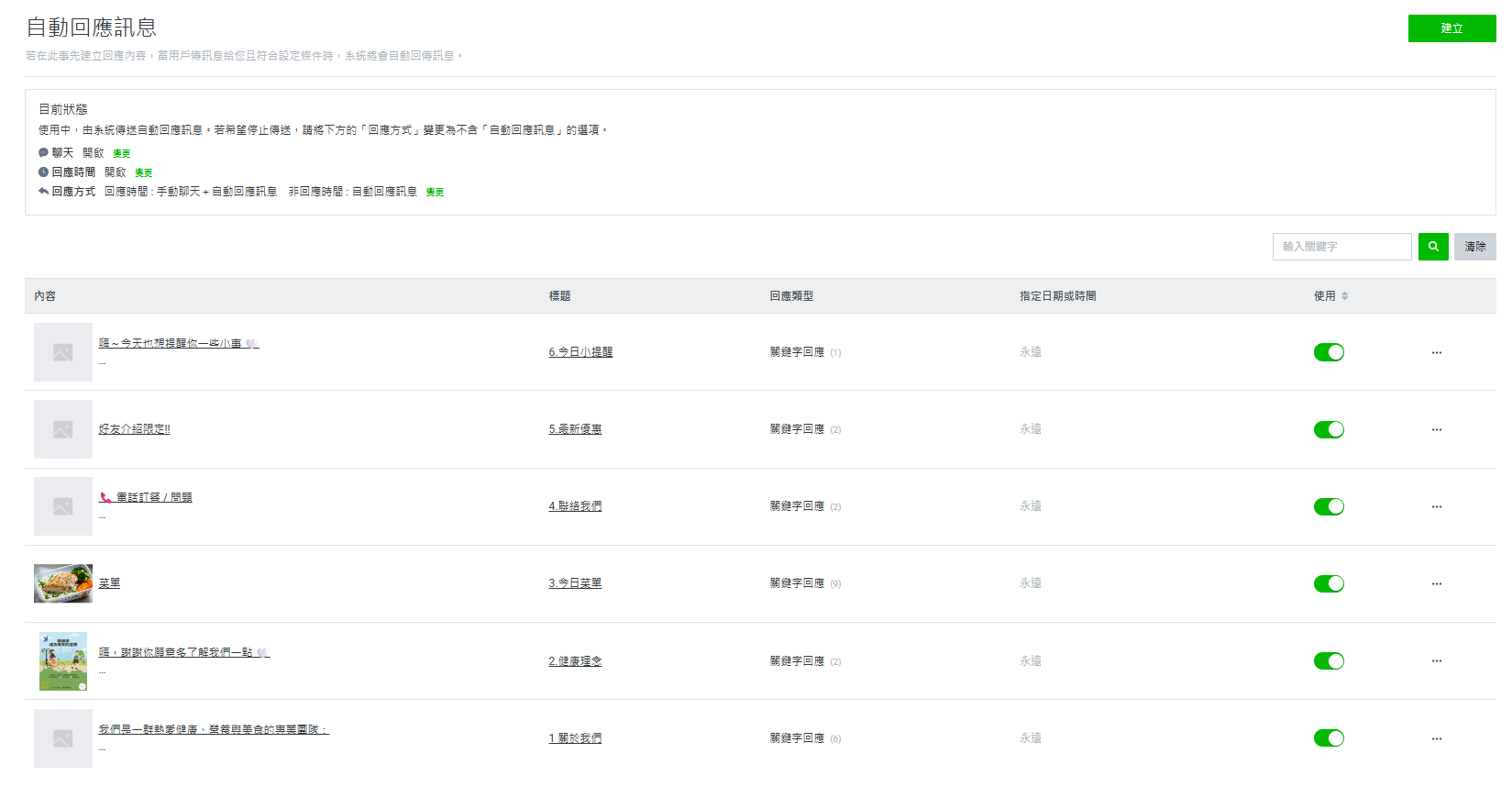Click 變更 next to 聊天 status

pyautogui.click(x=122, y=154)
